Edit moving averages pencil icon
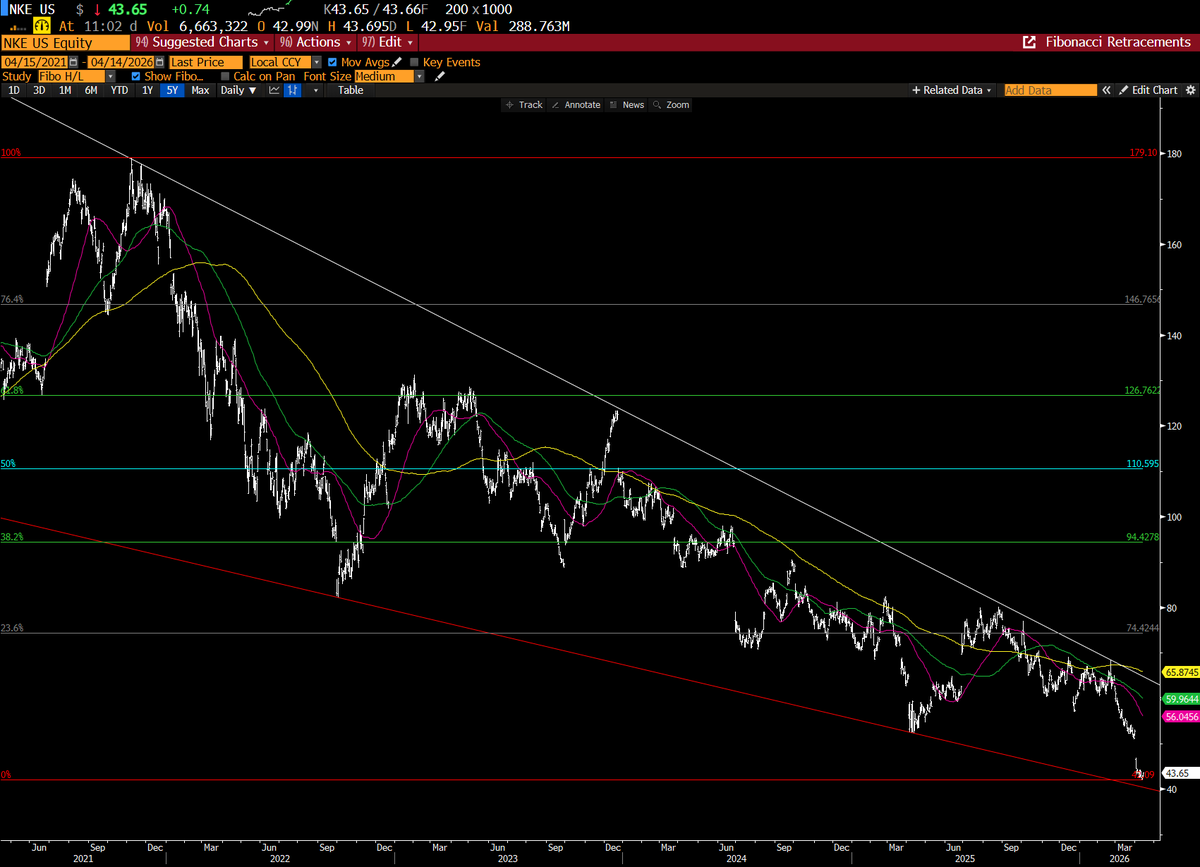This screenshot has height=867, width=1200. tap(397, 62)
